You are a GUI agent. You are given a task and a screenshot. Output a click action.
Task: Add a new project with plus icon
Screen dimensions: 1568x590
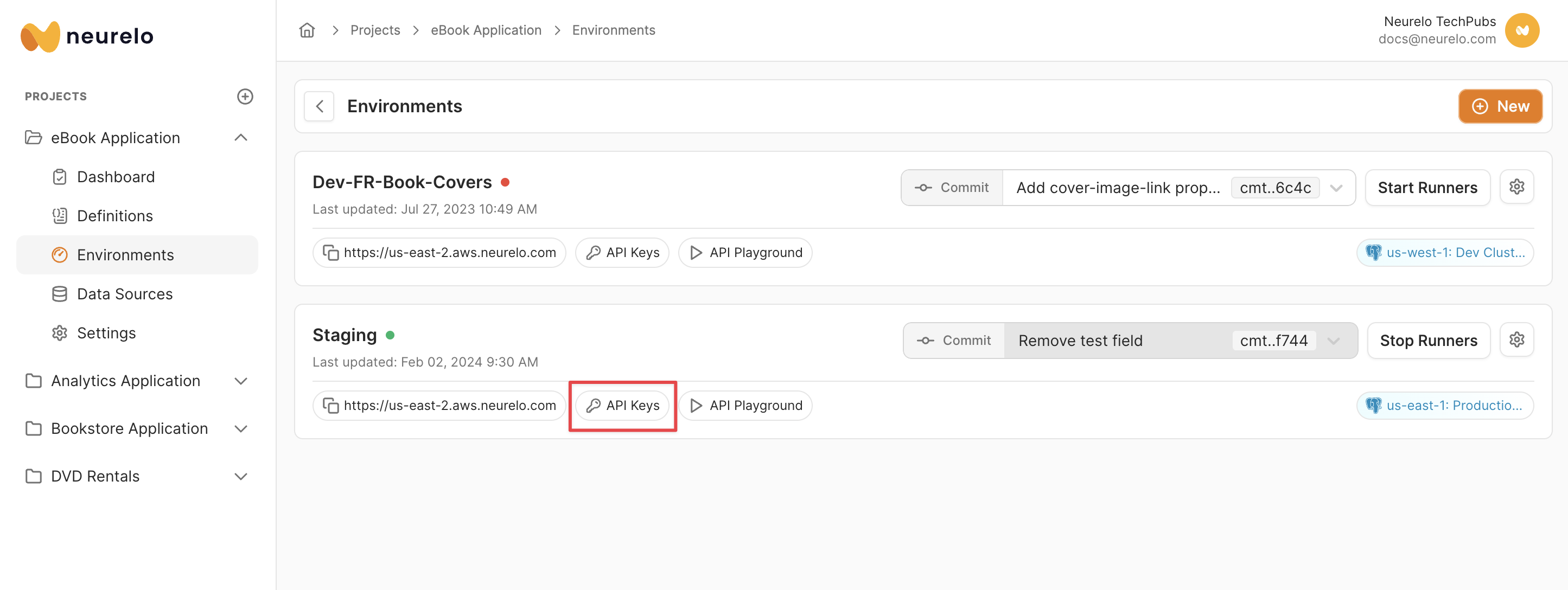coord(245,96)
